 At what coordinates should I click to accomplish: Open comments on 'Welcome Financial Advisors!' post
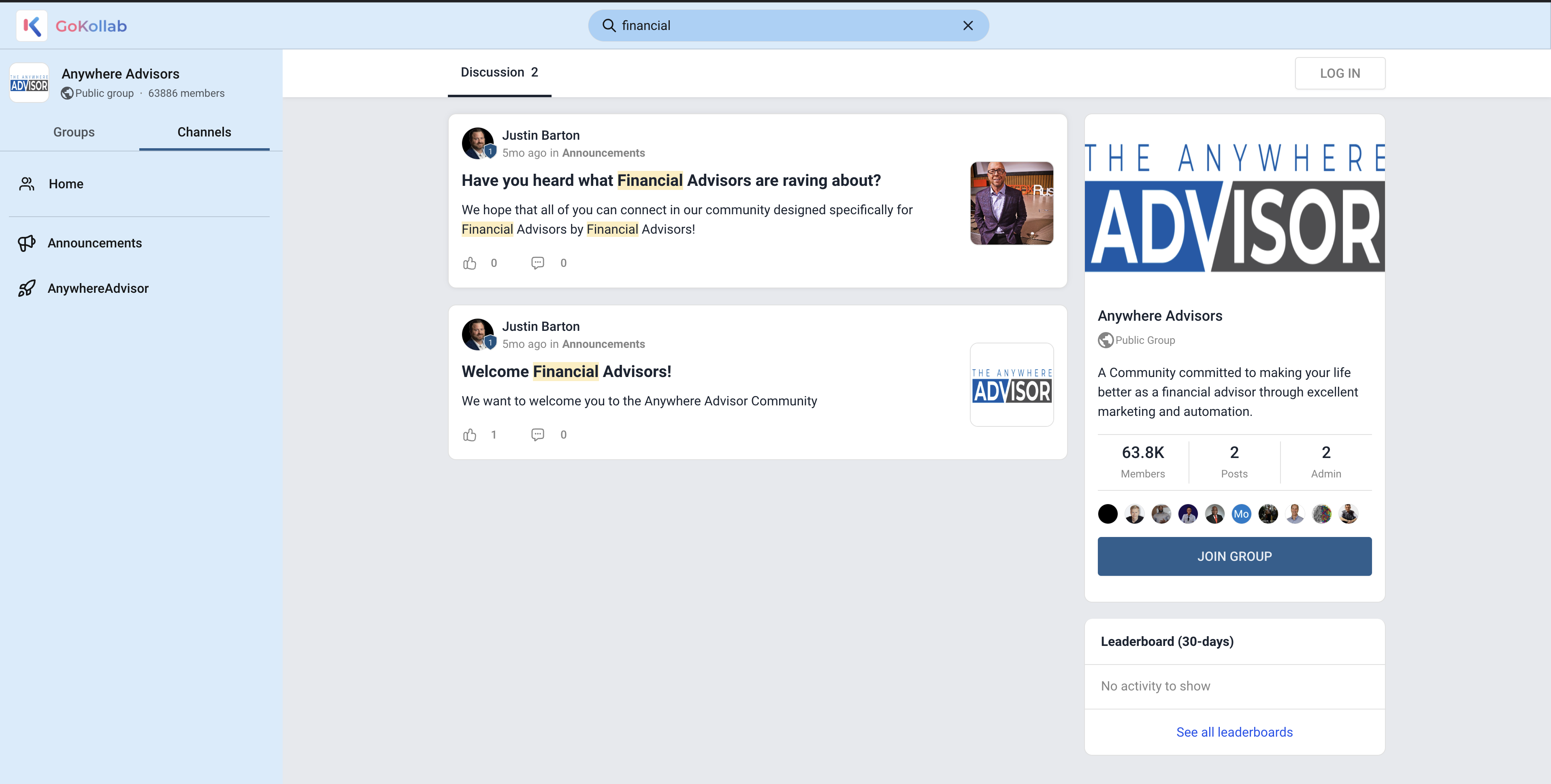[x=537, y=435]
